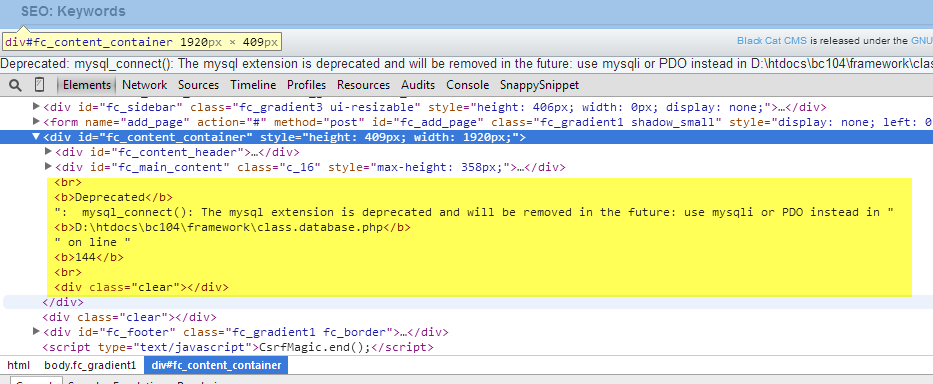The width and height of the screenshot is (933, 384).
Task: Open the SnappySnippet tab
Action: point(539,85)
